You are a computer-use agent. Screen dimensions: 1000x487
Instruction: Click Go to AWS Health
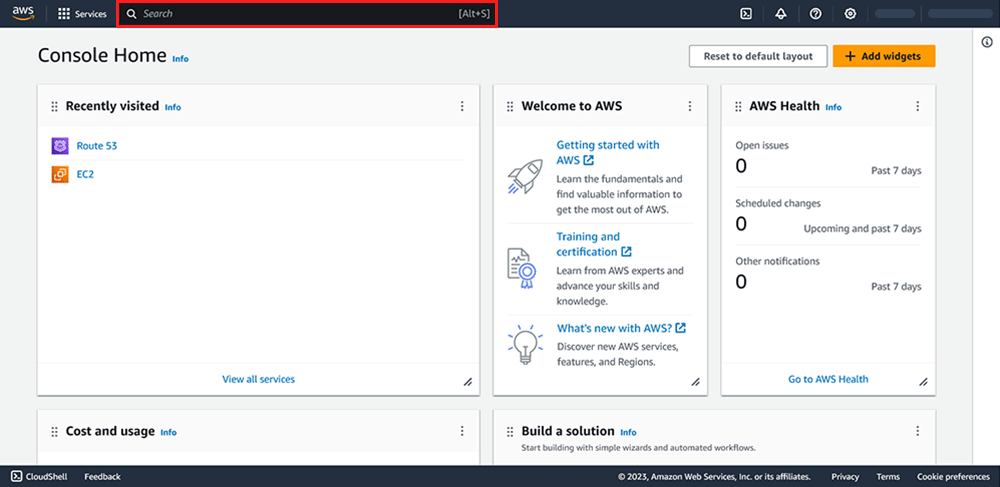tap(828, 379)
